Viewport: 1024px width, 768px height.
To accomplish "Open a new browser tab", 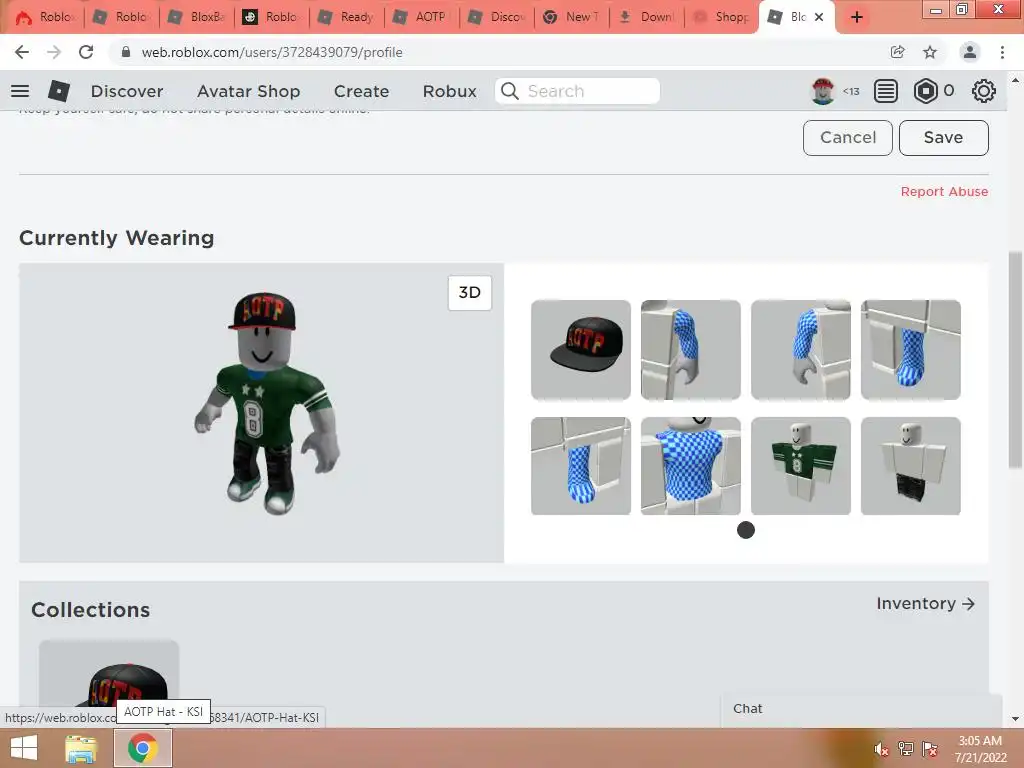I will pos(857,17).
